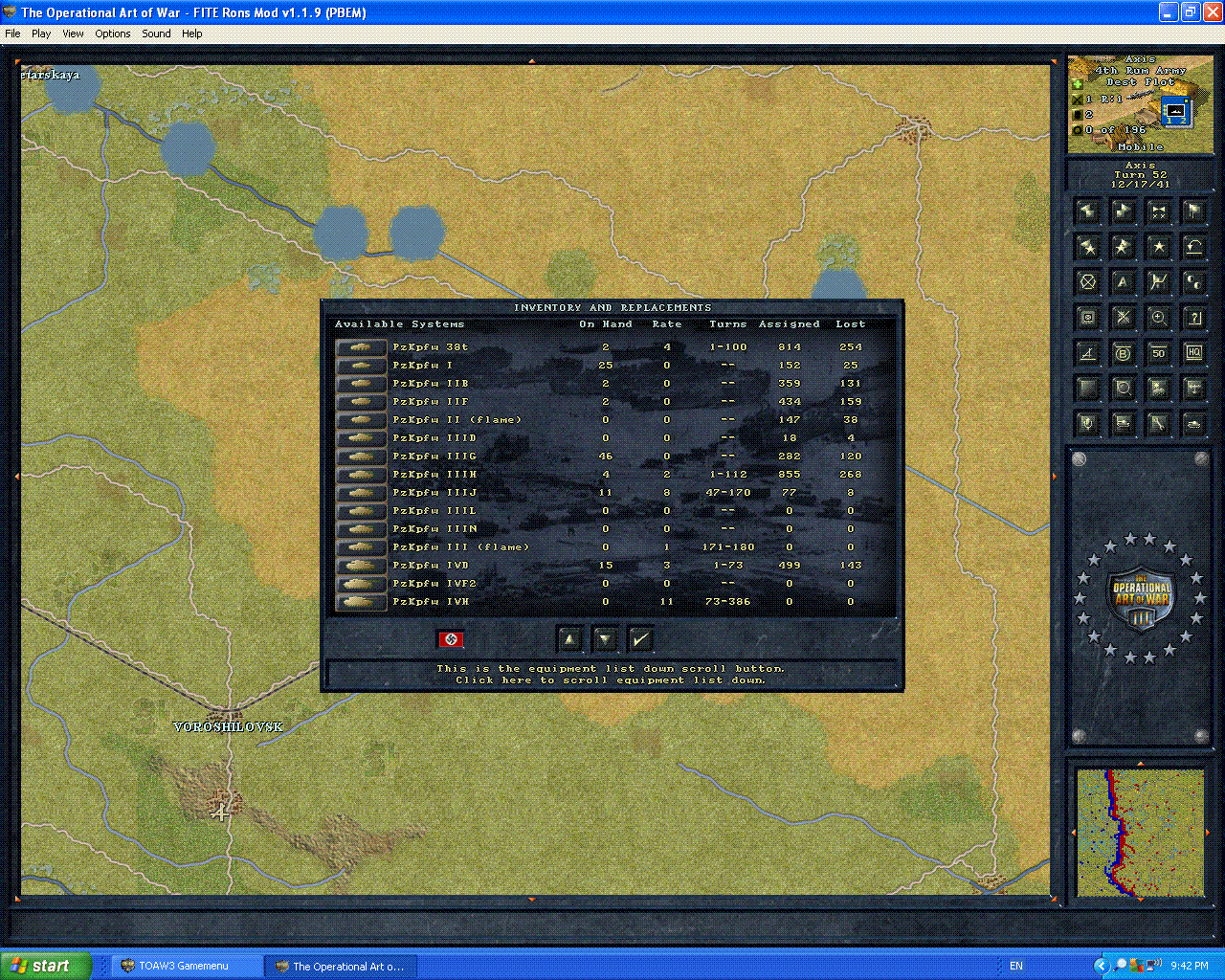1225x980 pixels.
Task: Select The Operational Art taskbar button
Action: click(x=341, y=966)
